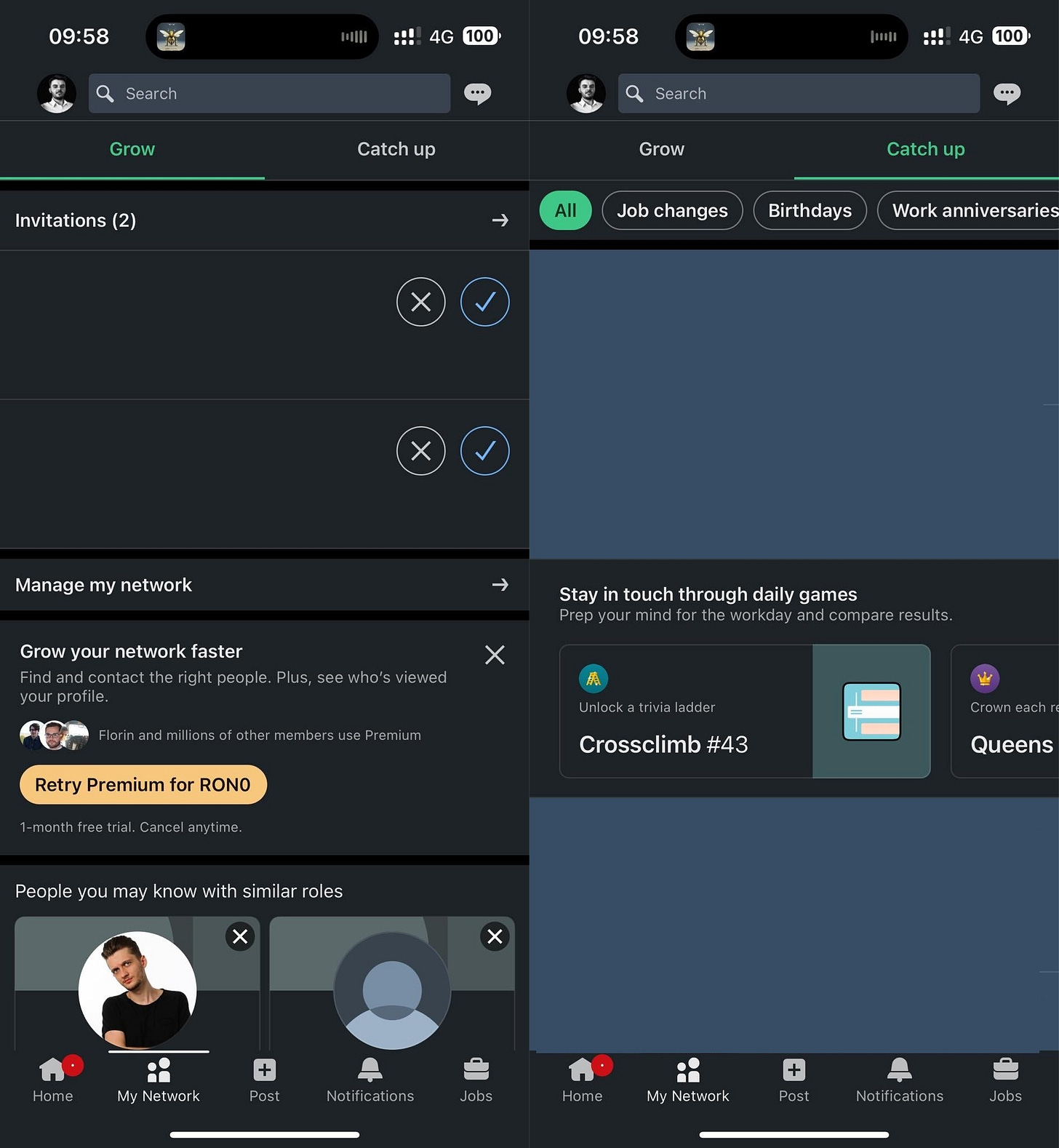Open Invitations (2) arrow
The height and width of the screenshot is (1148, 1059).
point(500,220)
